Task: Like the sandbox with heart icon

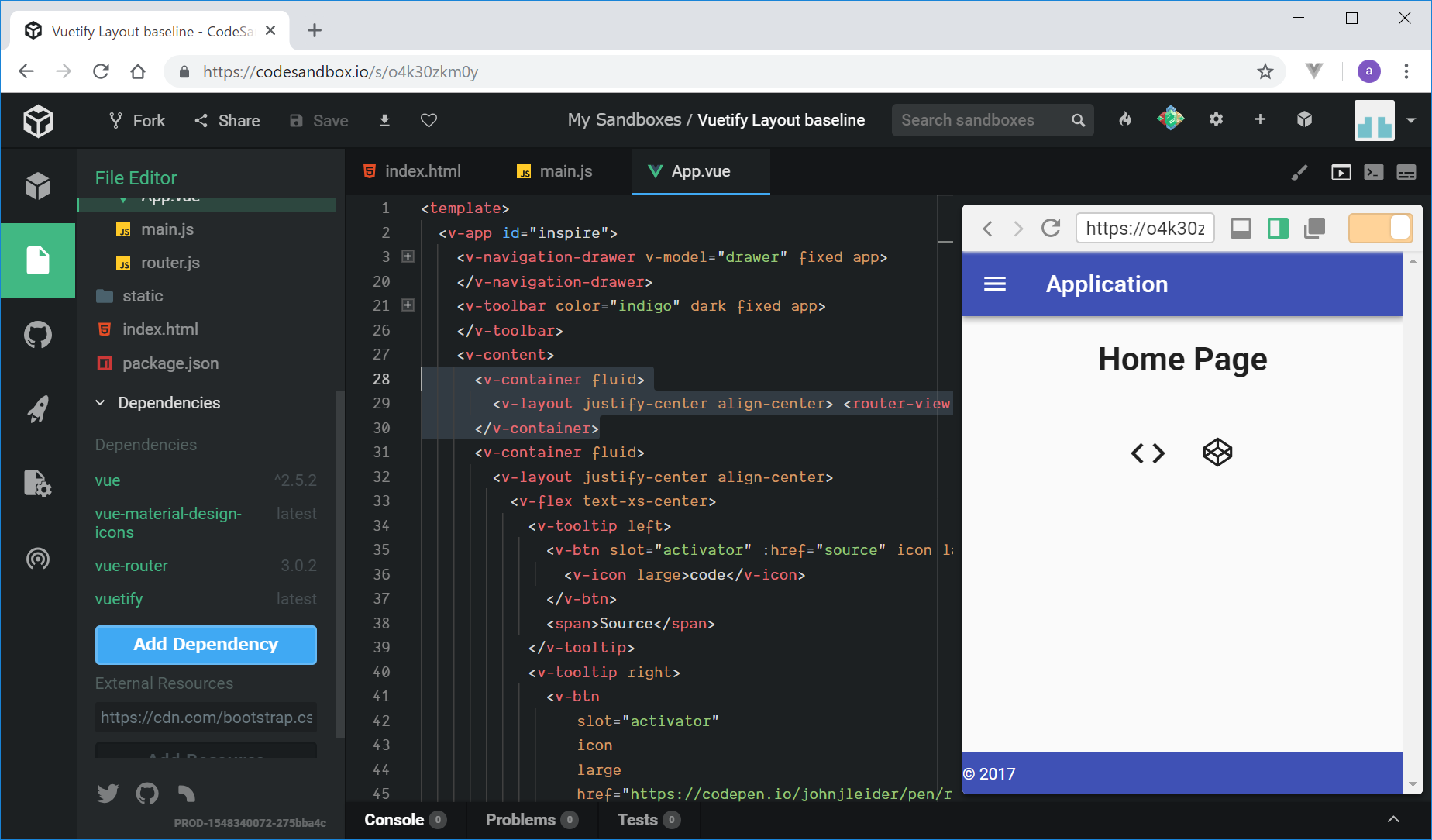Action: tap(429, 120)
